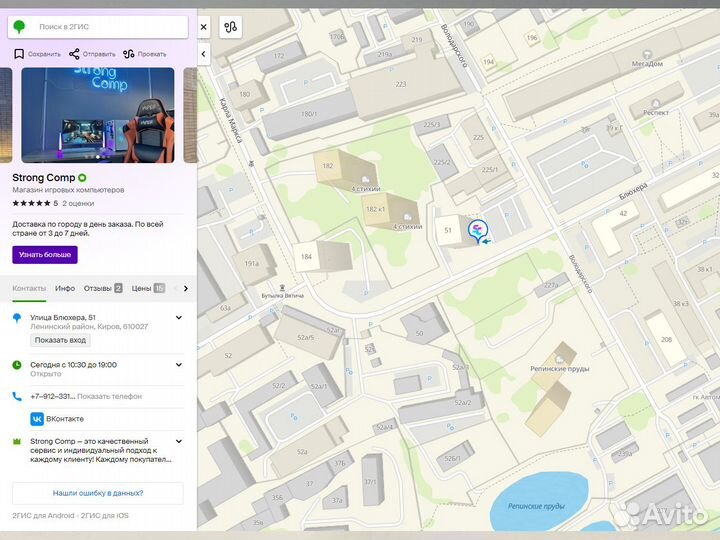
Task: Collapse the side panel with left chevron
Action: coord(203,54)
